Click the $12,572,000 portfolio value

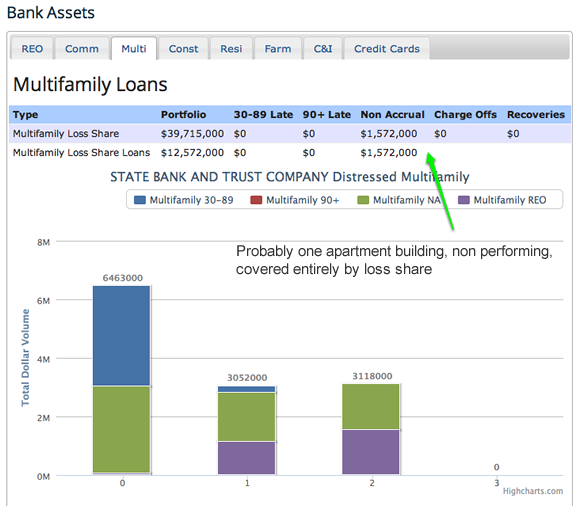point(192,153)
